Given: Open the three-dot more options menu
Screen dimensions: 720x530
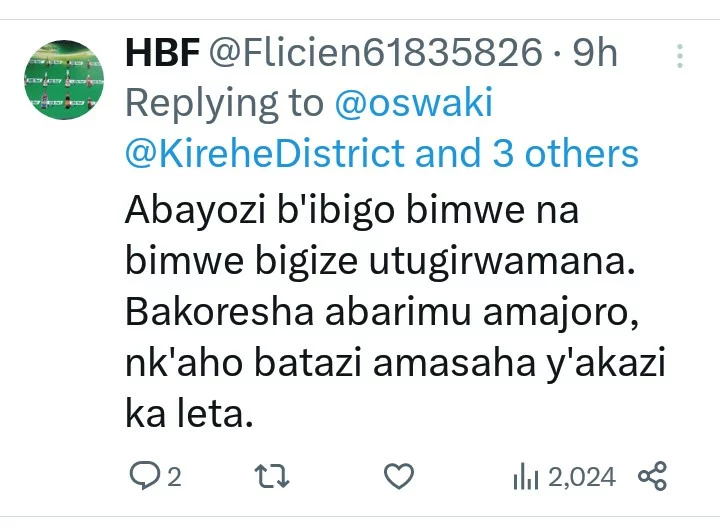Looking at the screenshot, I should 680,56.
